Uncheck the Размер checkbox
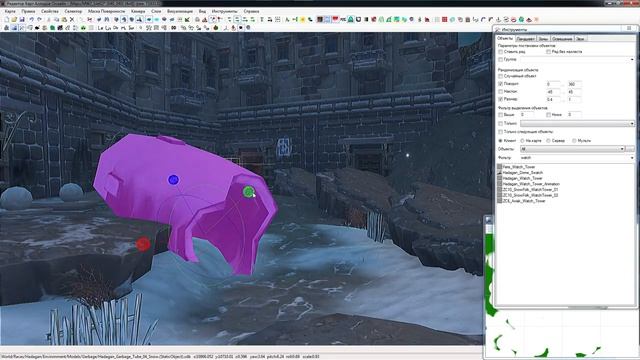Screen dimensions: 640x360 coord(500,99)
